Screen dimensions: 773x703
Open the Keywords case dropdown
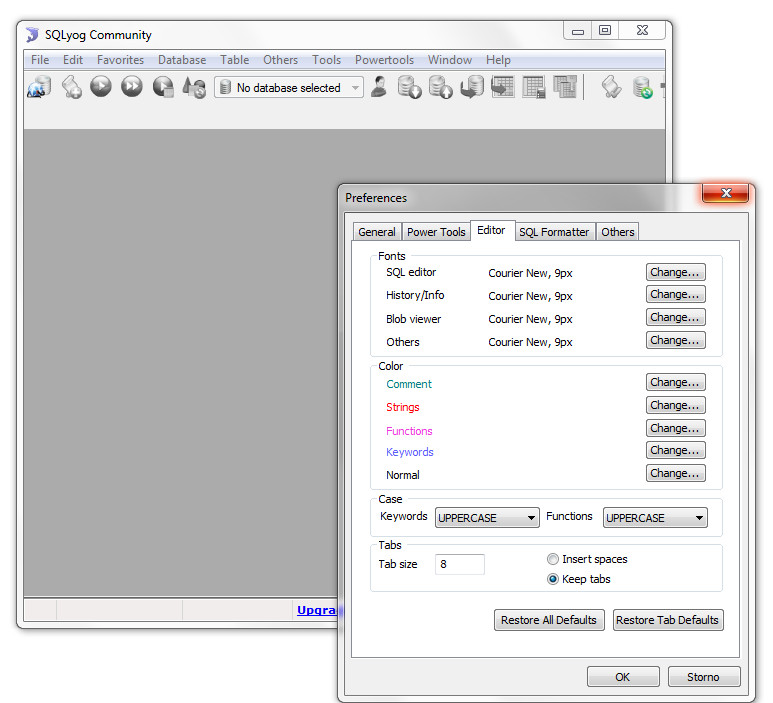tap(487, 518)
